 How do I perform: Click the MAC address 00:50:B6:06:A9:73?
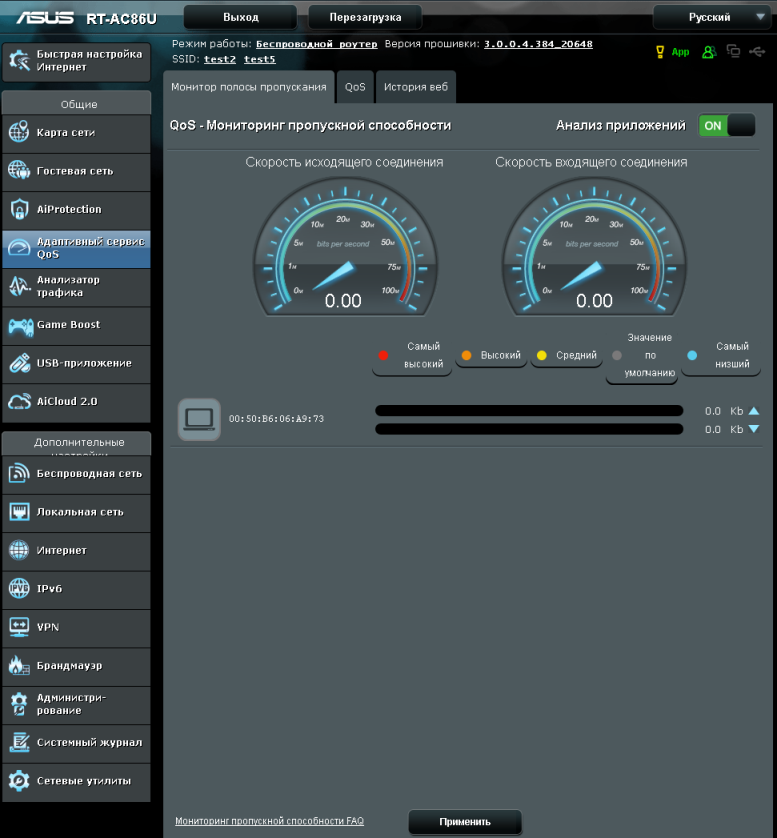coord(276,418)
